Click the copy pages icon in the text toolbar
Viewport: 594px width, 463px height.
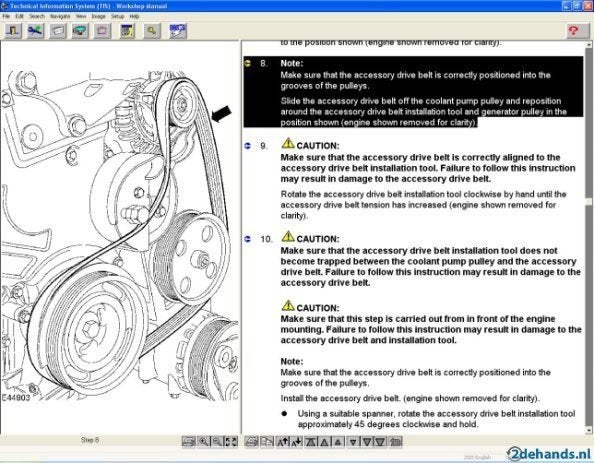[267, 441]
